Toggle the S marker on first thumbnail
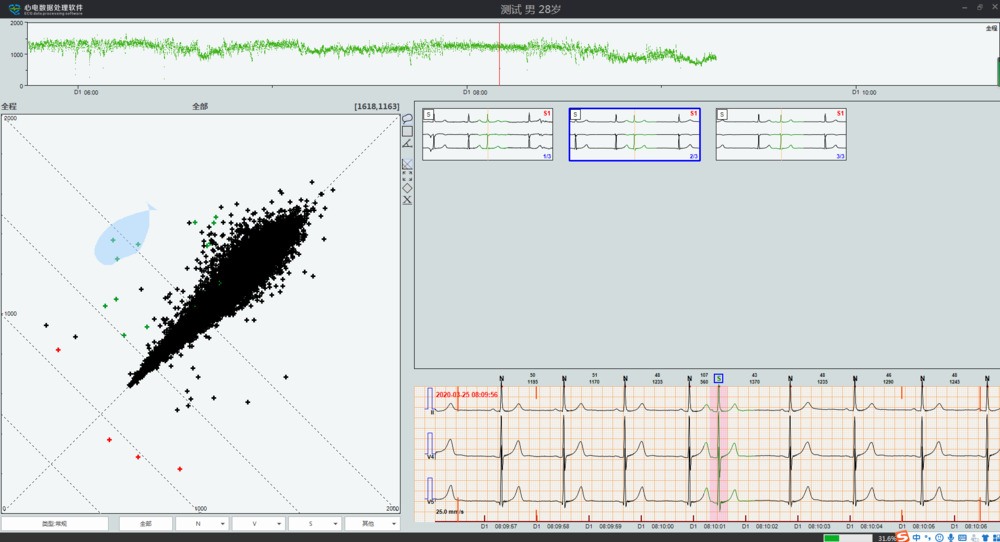This screenshot has height=542, width=1000. point(429,115)
